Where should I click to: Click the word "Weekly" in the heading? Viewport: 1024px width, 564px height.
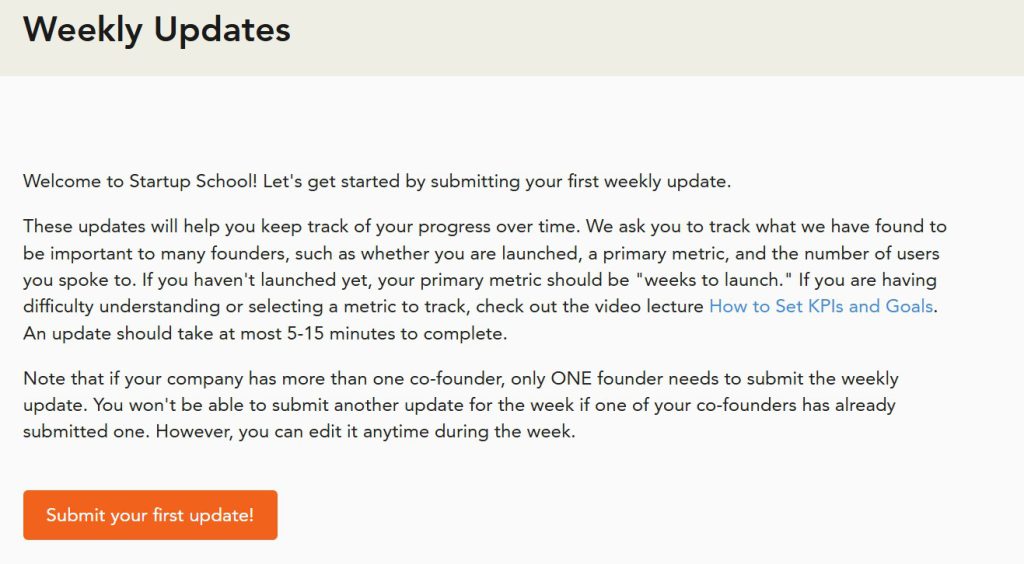(x=82, y=30)
